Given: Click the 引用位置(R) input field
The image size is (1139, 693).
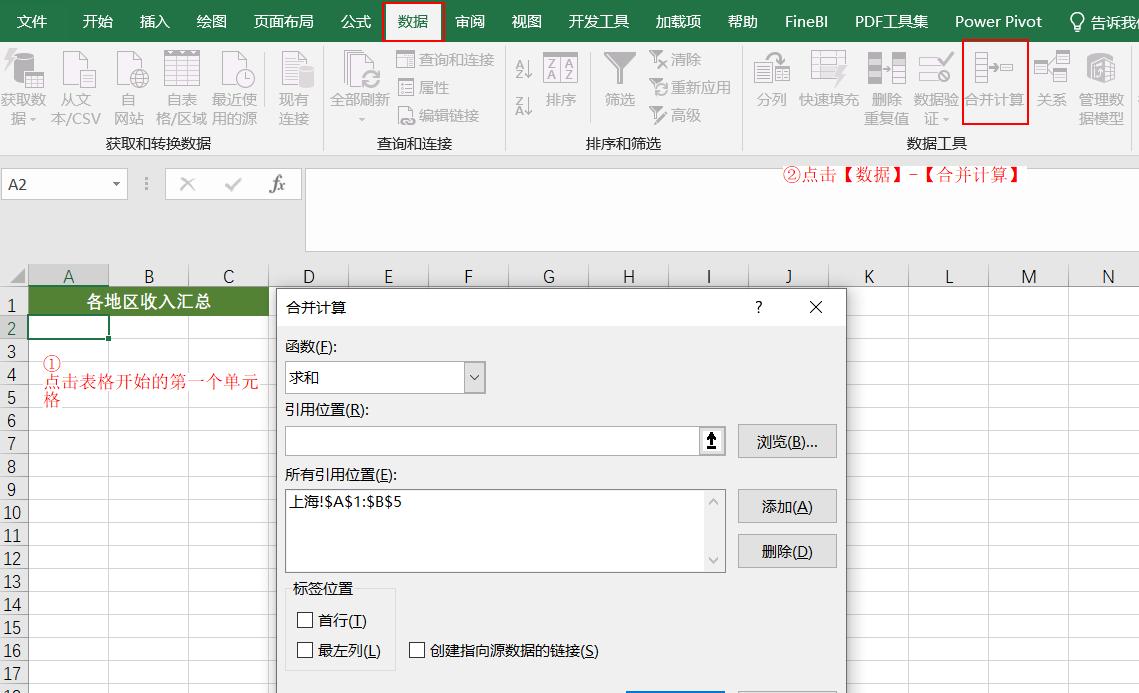Looking at the screenshot, I should point(493,441).
